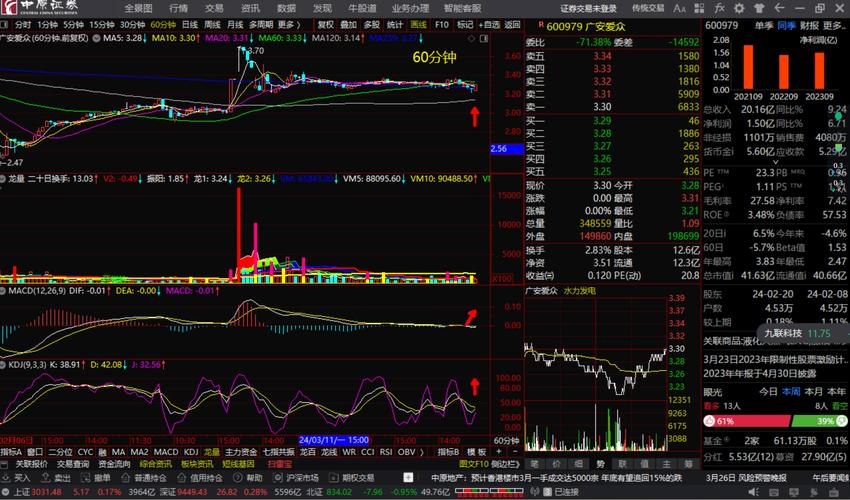
Task: Toggle 标记 marker option
Action: (x=465, y=25)
